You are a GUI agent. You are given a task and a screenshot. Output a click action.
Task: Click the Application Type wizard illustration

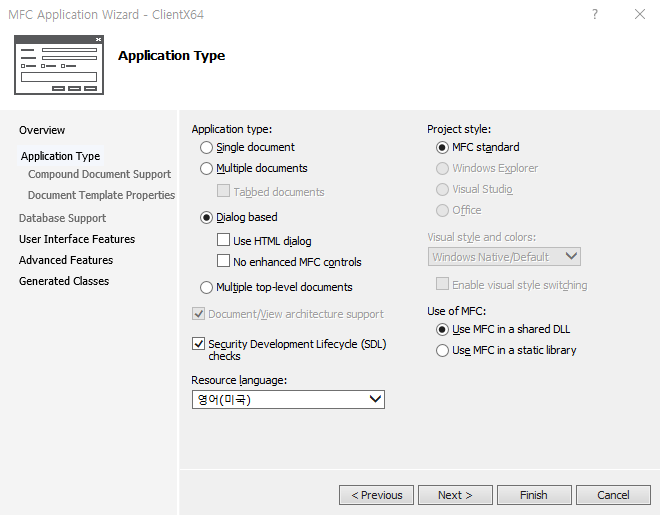59,65
